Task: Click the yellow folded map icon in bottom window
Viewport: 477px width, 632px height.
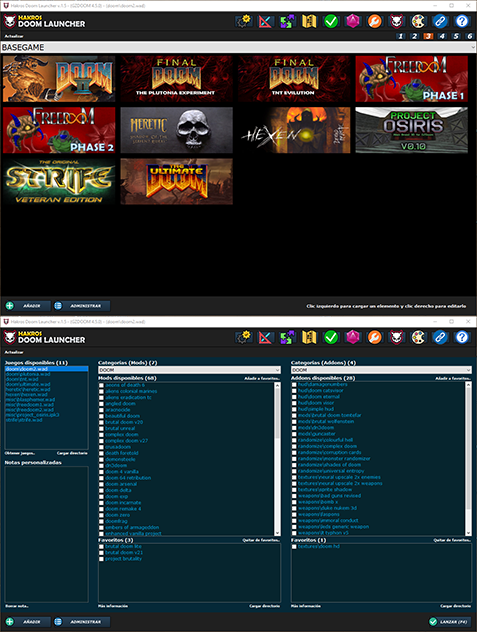Action: [309, 337]
